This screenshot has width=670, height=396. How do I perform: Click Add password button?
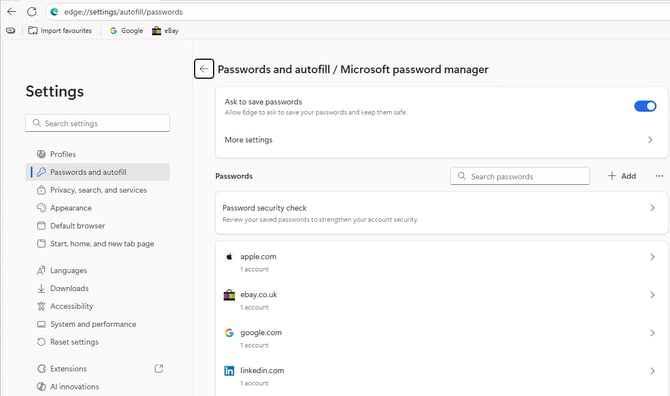(x=622, y=176)
